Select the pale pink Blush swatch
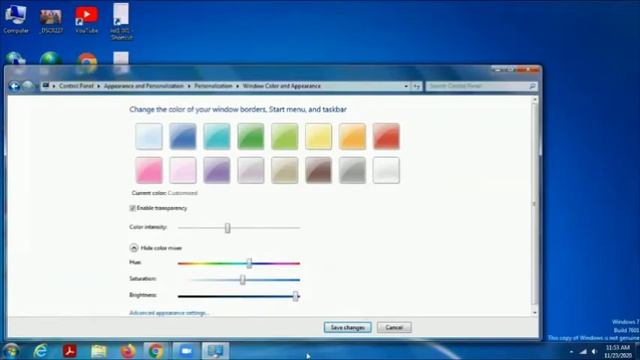The height and width of the screenshot is (360, 640). tap(183, 170)
